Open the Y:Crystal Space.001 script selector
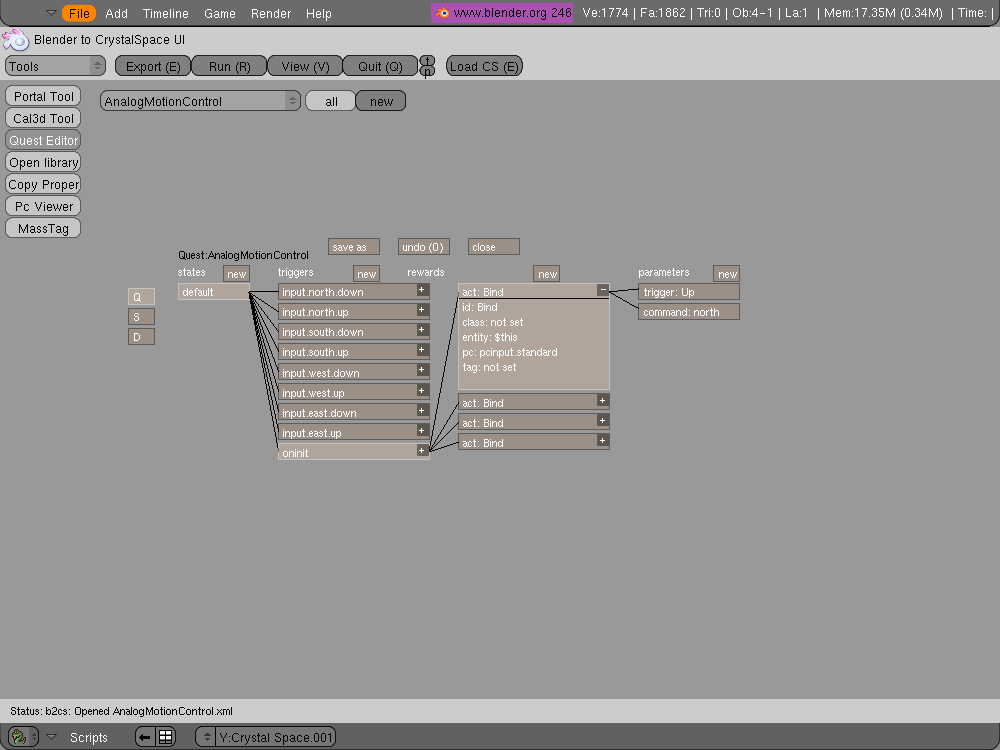Viewport: 1000px width, 750px height. click(266, 737)
